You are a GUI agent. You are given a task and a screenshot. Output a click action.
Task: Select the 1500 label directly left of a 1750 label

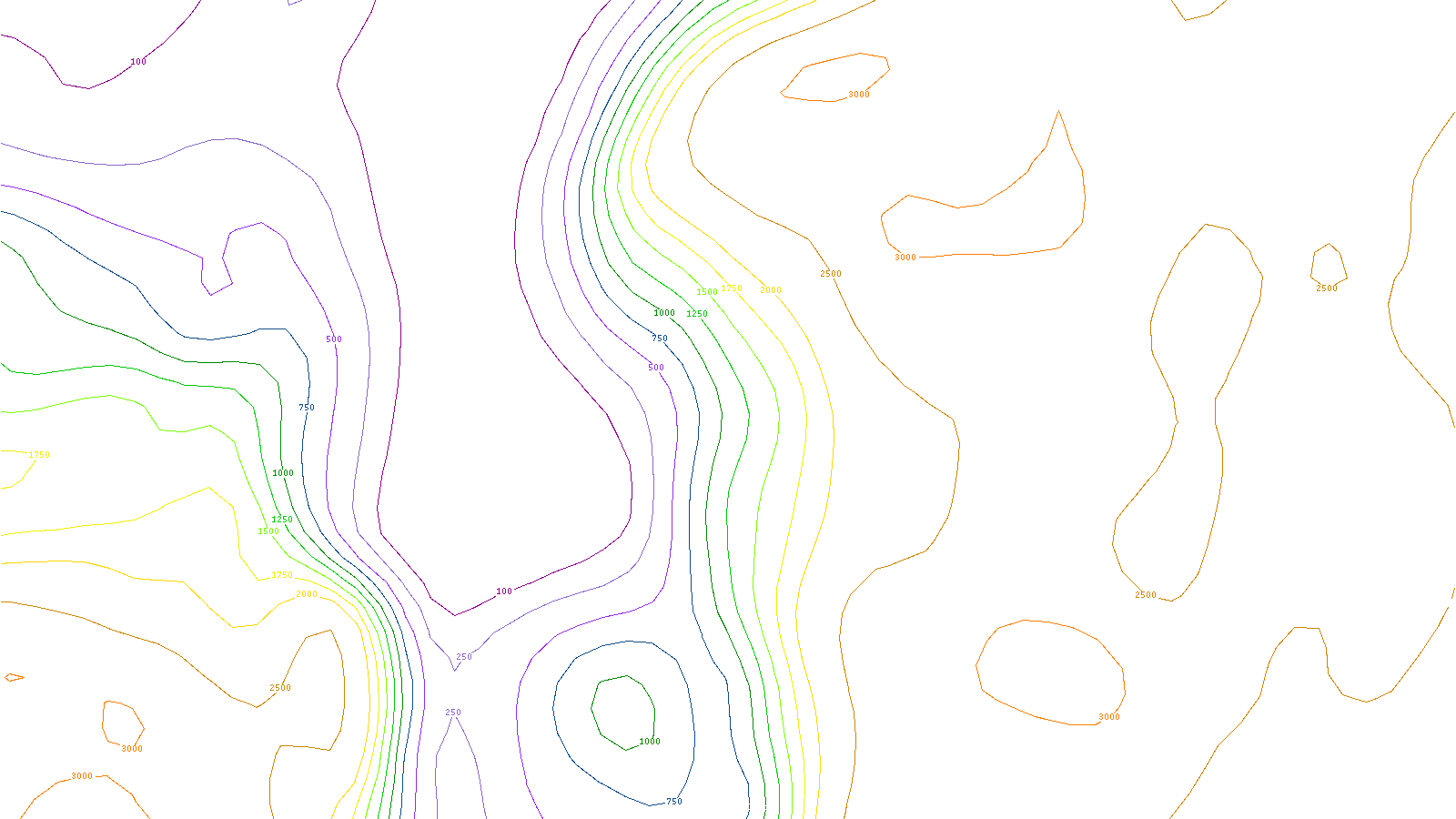point(707,292)
